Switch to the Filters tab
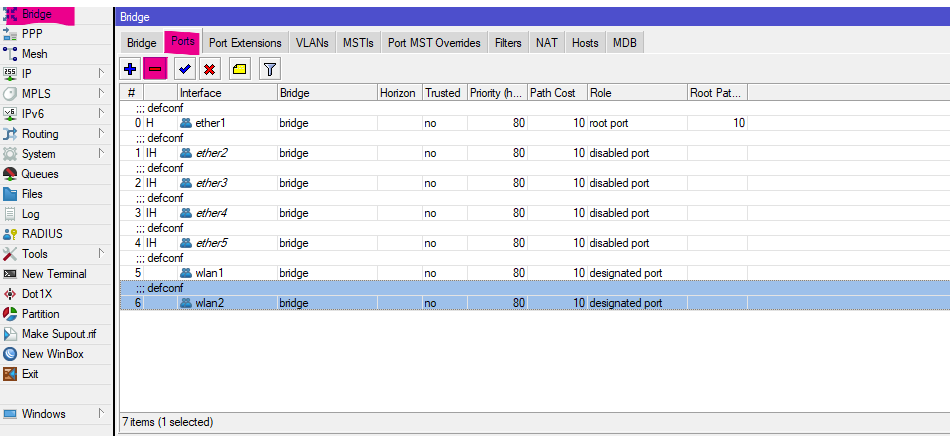Viewport: 950px width, 436px height. pos(508,43)
